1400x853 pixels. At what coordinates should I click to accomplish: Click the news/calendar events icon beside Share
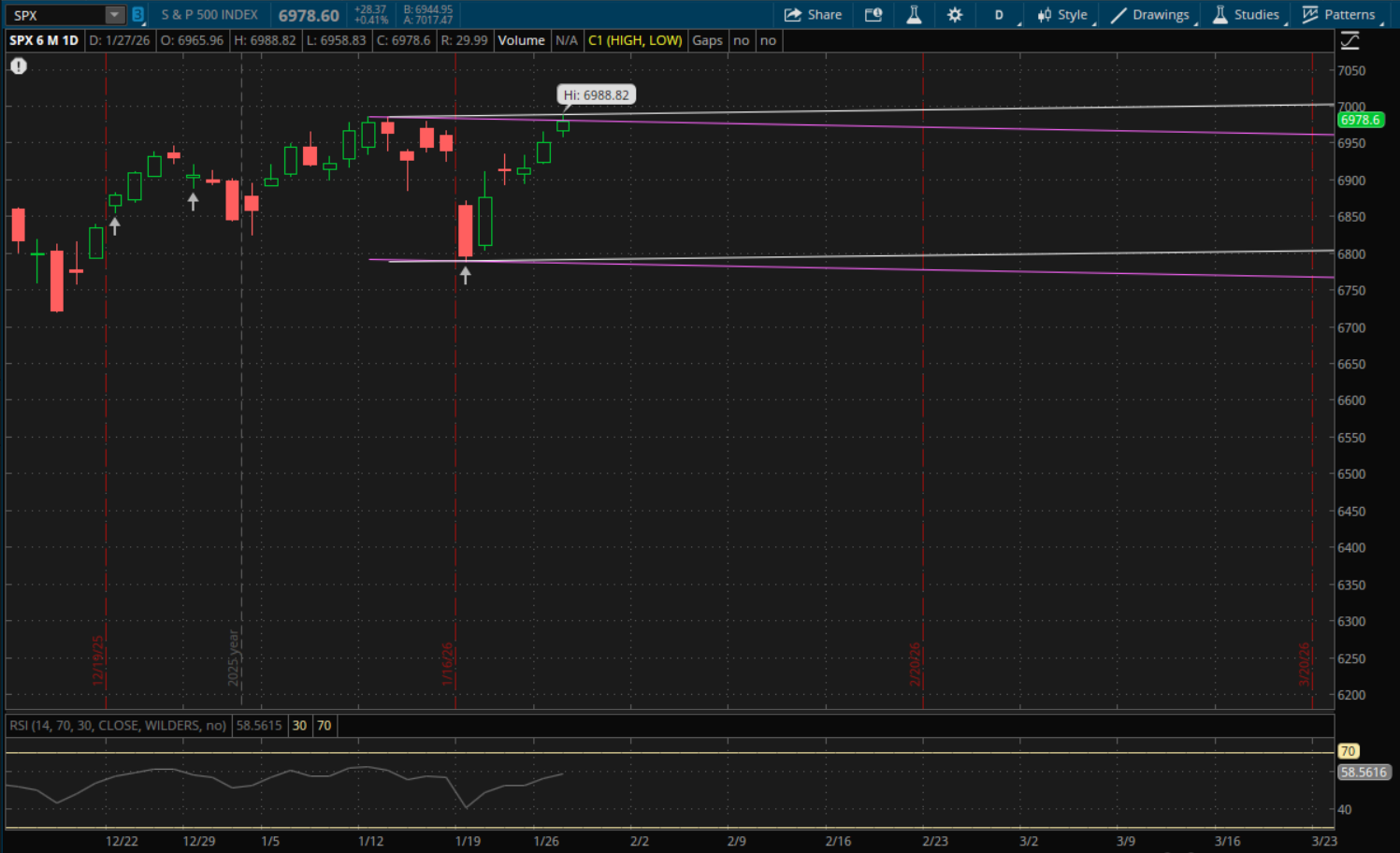pyautogui.click(x=873, y=15)
